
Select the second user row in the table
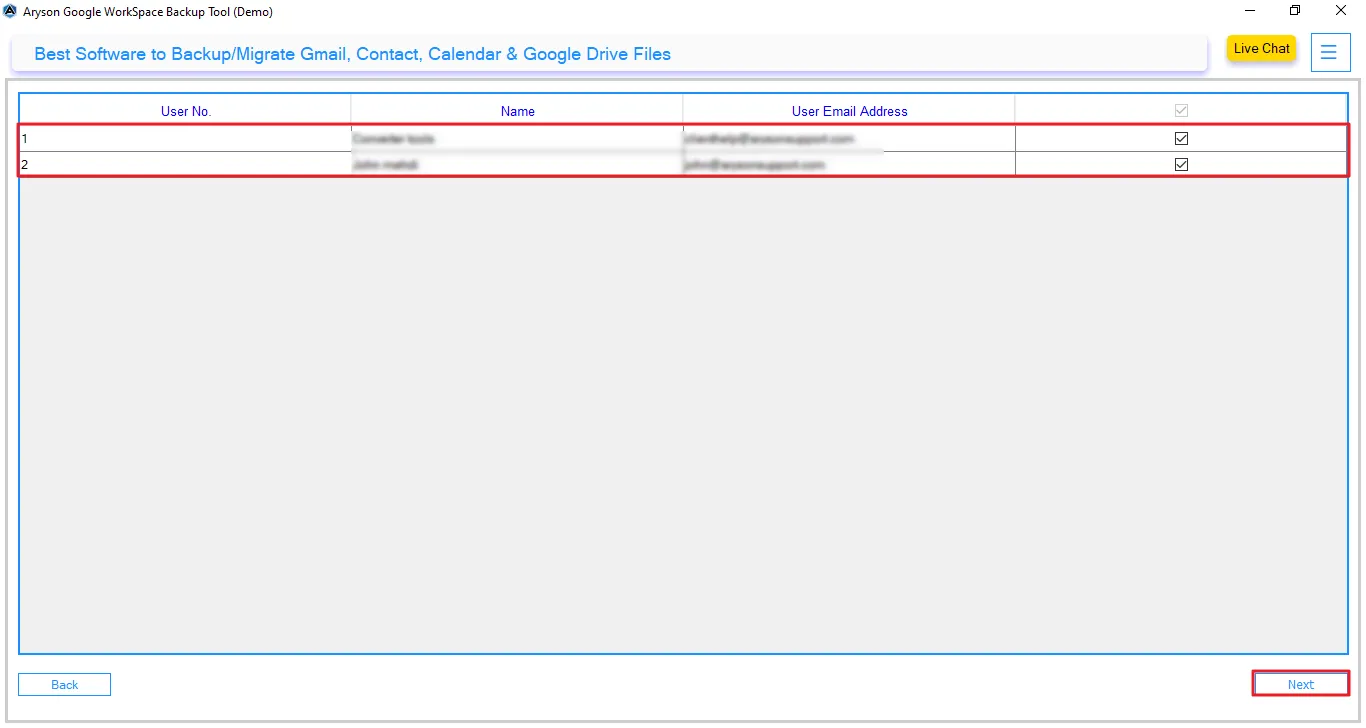click(x=500, y=164)
